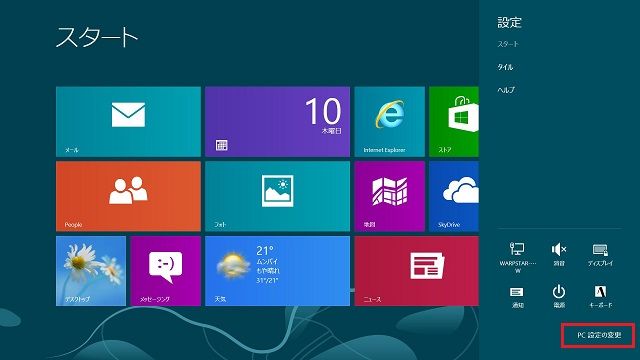Open the Messaging tile
This screenshot has height=360, width=640.
click(x=166, y=271)
